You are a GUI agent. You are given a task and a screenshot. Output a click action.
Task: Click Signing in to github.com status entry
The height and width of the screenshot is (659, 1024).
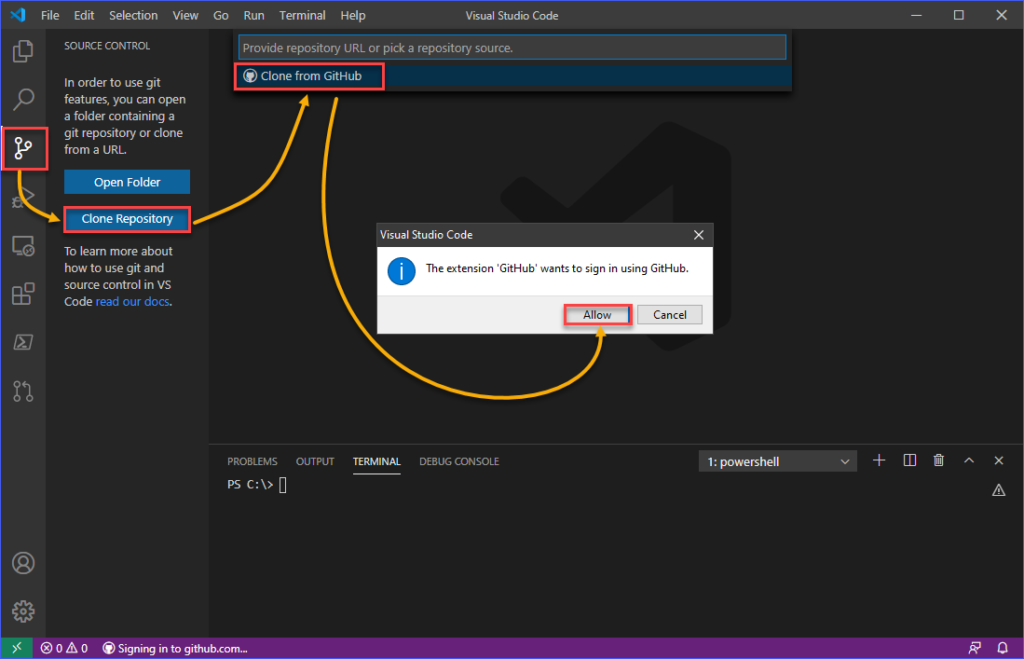click(x=175, y=648)
